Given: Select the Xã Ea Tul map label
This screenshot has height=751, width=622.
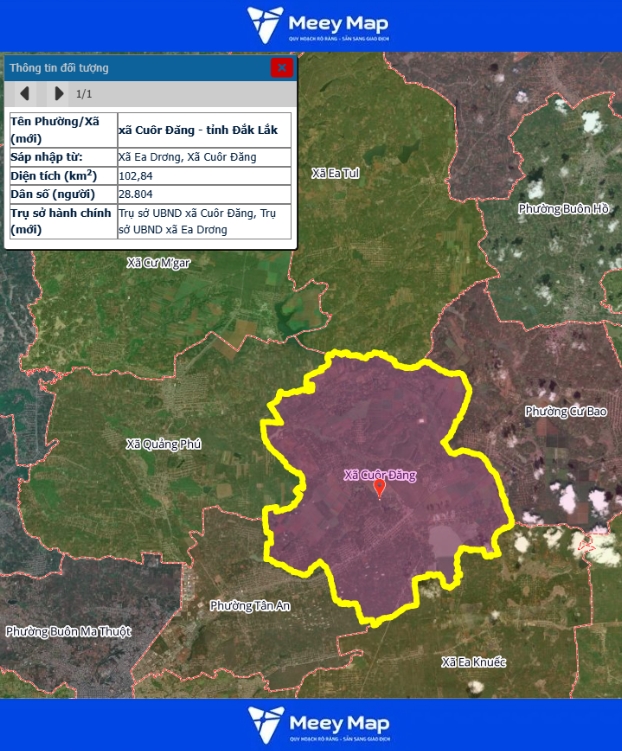Looking at the screenshot, I should coord(335,173).
